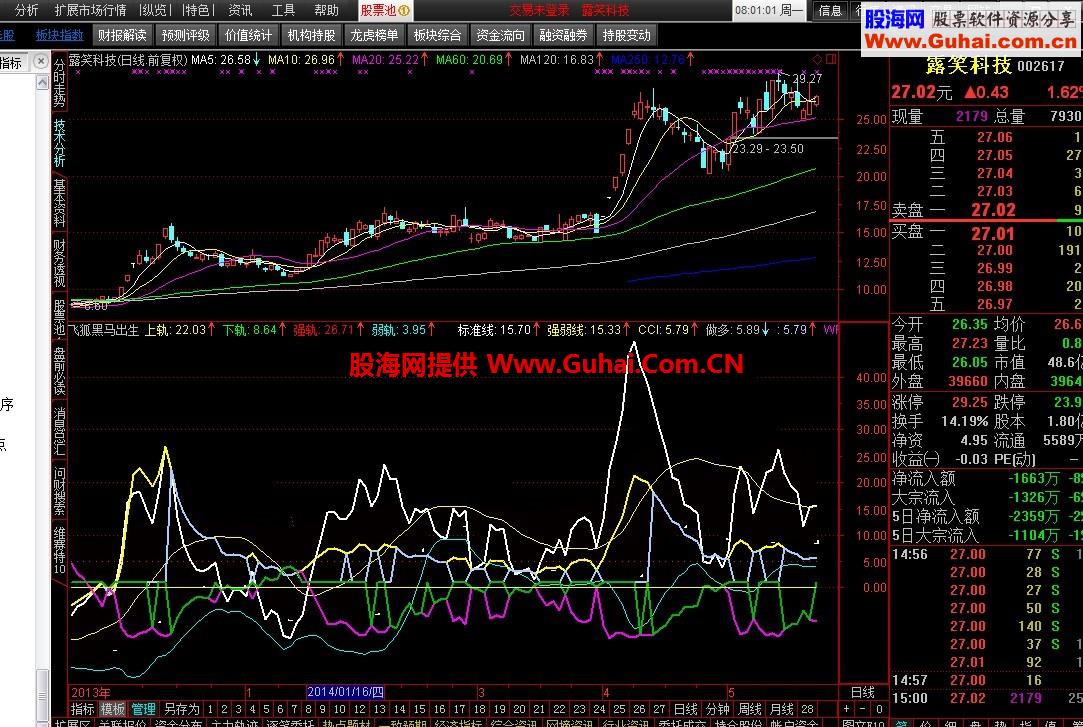Select template number 1 in bottom toolbar
Image resolution: width=1083 pixels, height=727 pixels.
[210, 709]
